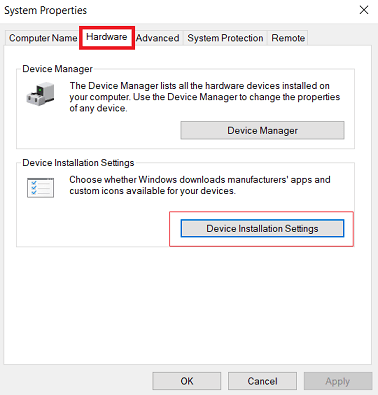Image resolution: width=378 pixels, height=395 pixels.
Task: Click the text about downloading manufacturers' apps
Action: click(x=200, y=185)
